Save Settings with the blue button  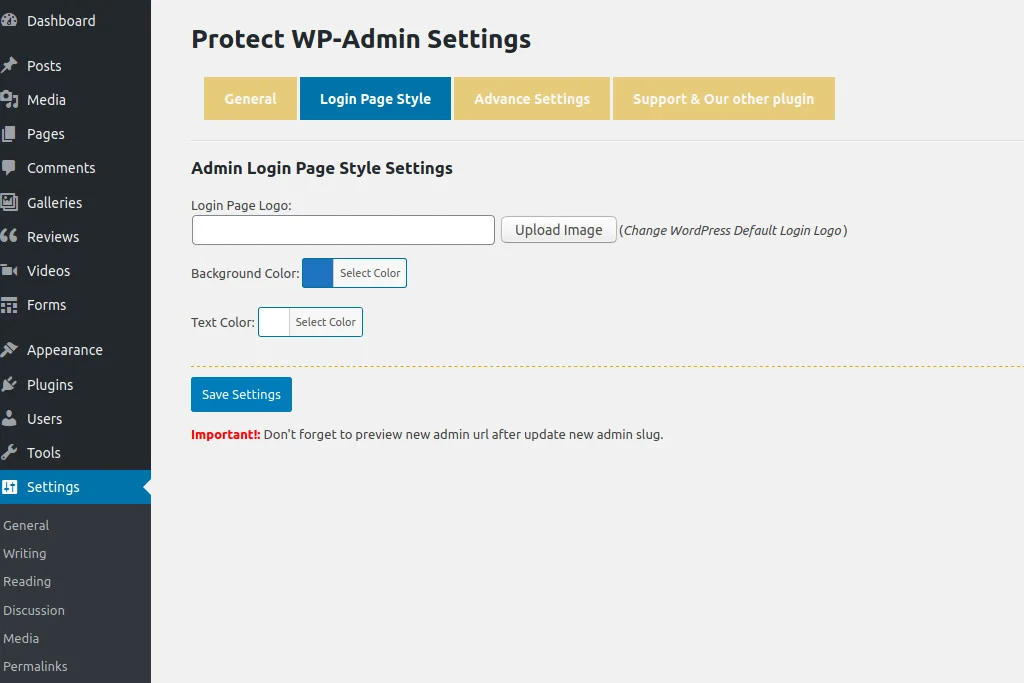pyautogui.click(x=240, y=394)
